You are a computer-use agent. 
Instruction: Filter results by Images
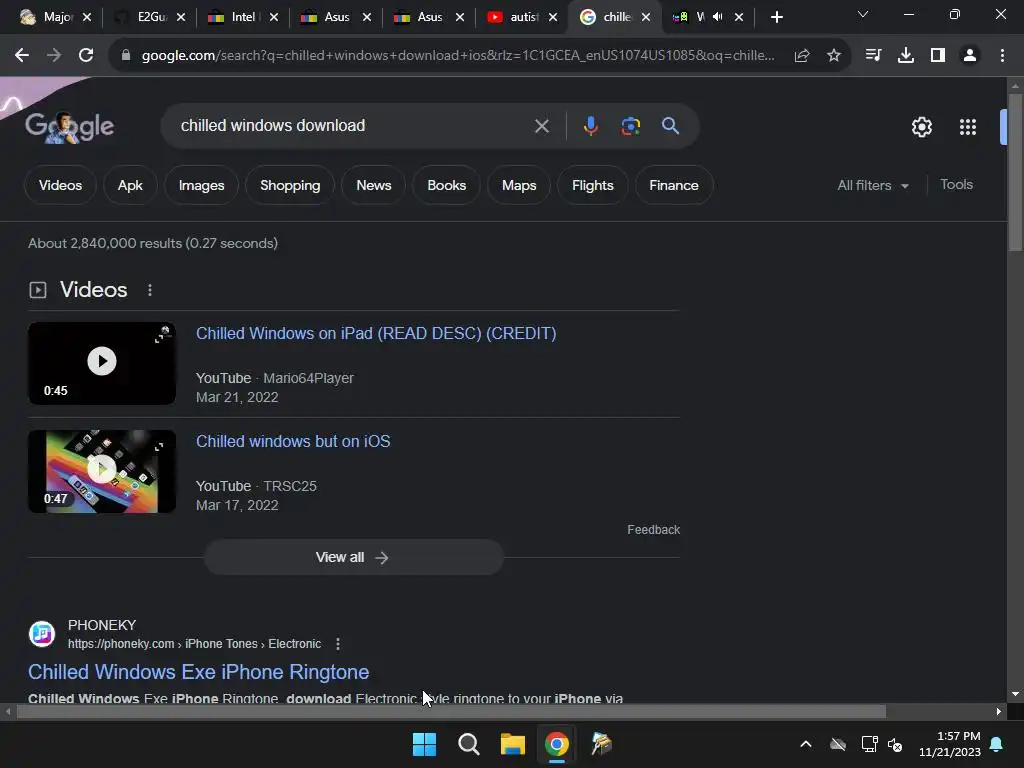201,185
